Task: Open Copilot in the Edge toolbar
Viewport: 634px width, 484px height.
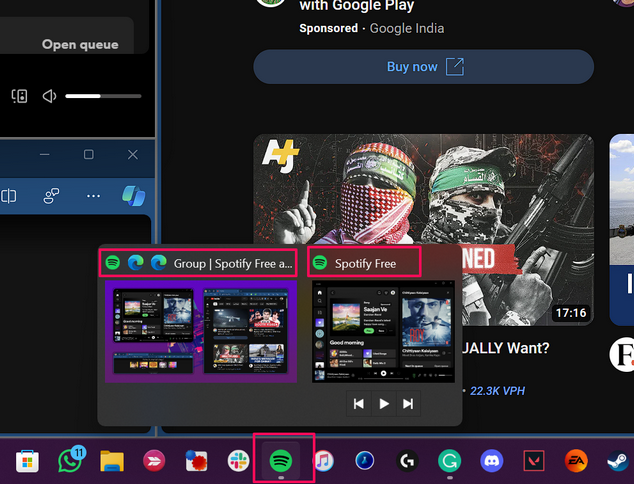Action: [x=133, y=195]
